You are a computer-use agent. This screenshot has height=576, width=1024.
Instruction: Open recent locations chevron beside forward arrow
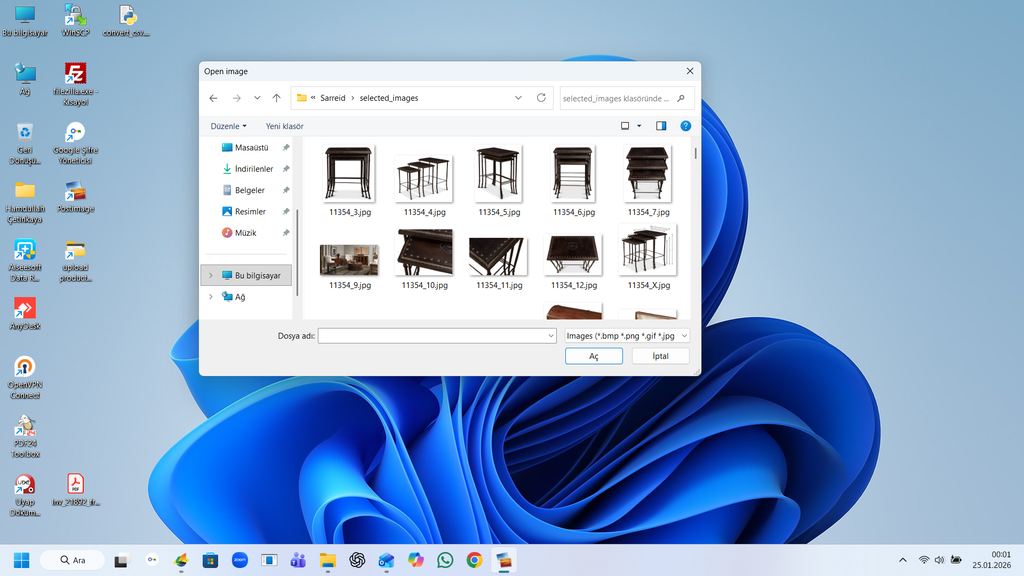[x=257, y=98]
